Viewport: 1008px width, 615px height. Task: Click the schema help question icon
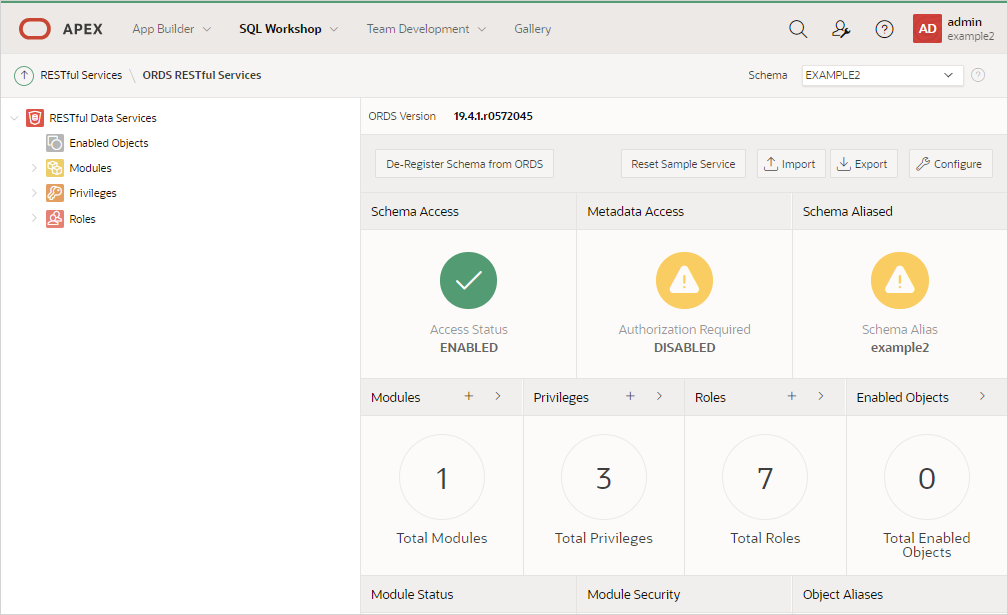978,75
